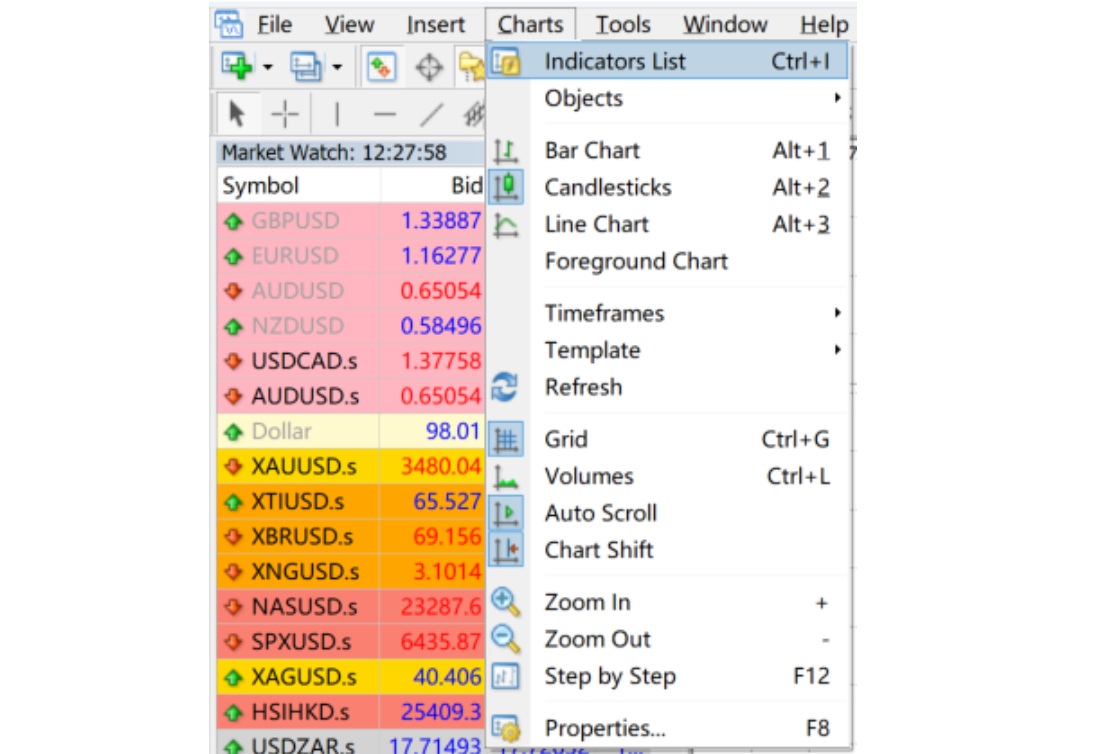Image resolution: width=1102 pixels, height=754 pixels.
Task: Open the View menu
Action: 349,25
